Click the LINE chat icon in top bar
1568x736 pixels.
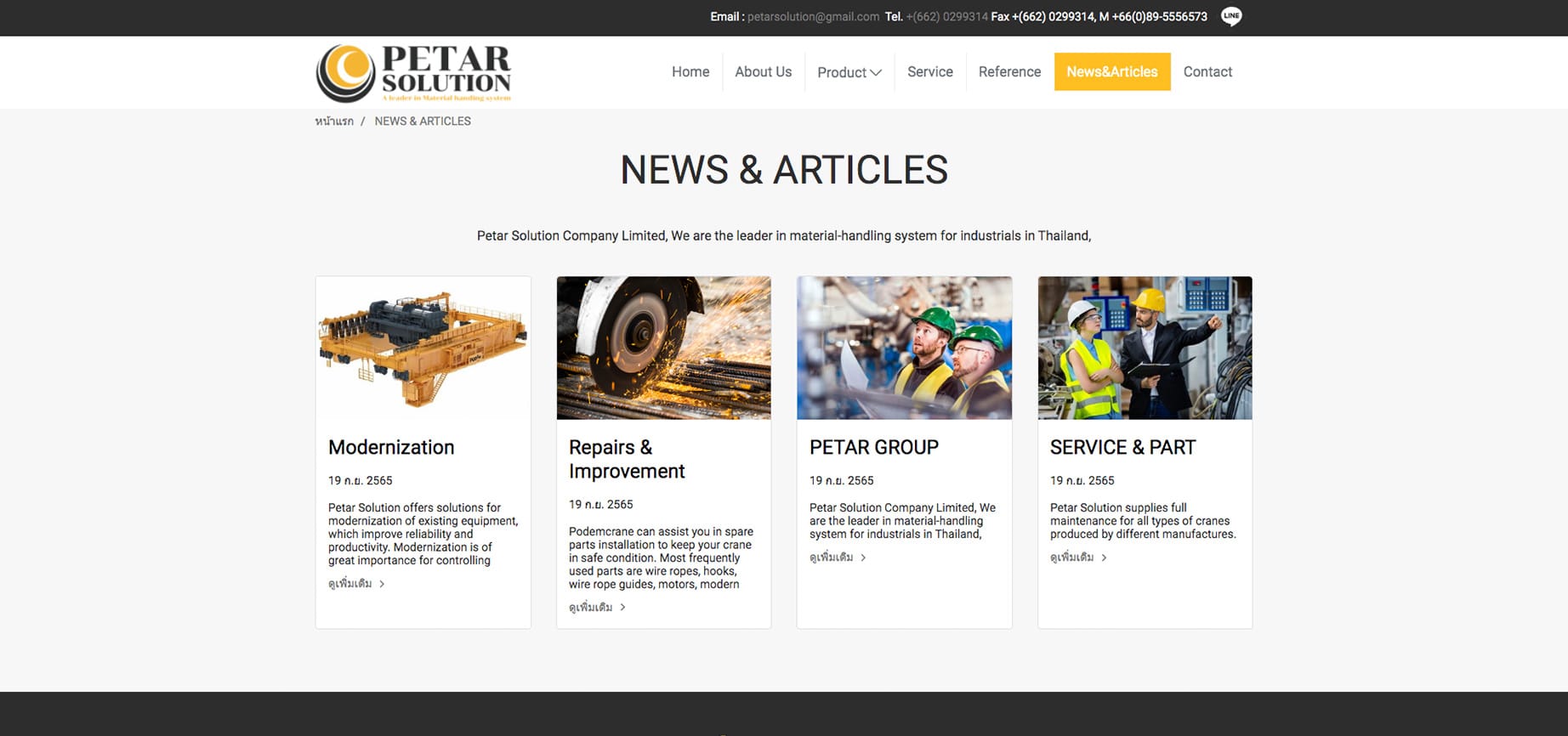click(x=1230, y=16)
